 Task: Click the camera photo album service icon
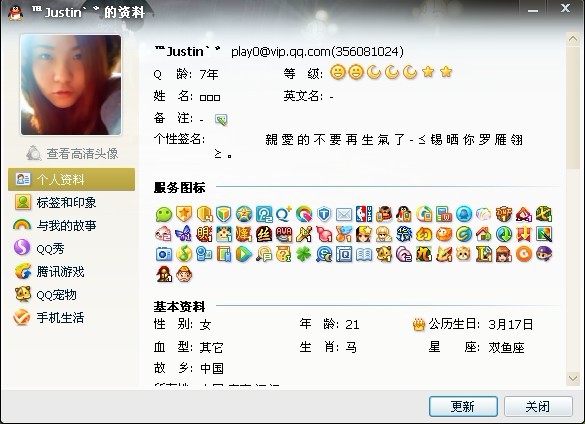pyautogui.click(x=163, y=255)
